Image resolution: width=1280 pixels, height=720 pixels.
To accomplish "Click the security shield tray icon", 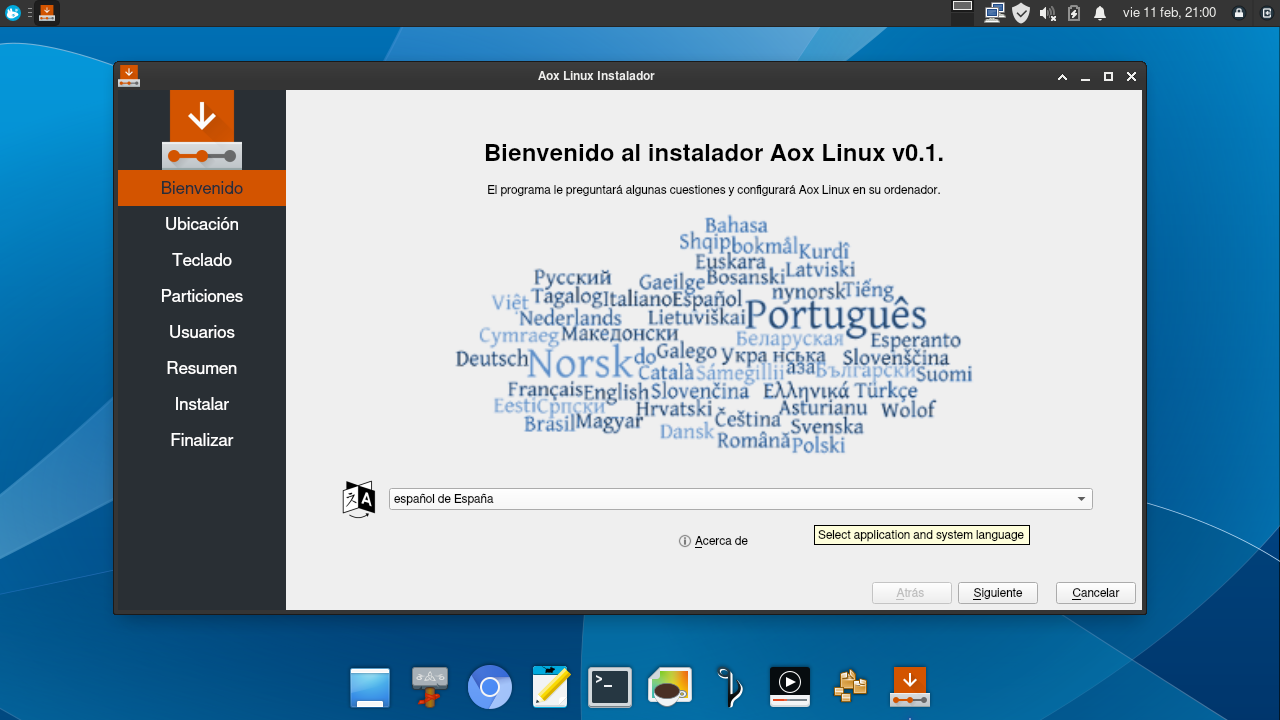I will pyautogui.click(x=1021, y=13).
